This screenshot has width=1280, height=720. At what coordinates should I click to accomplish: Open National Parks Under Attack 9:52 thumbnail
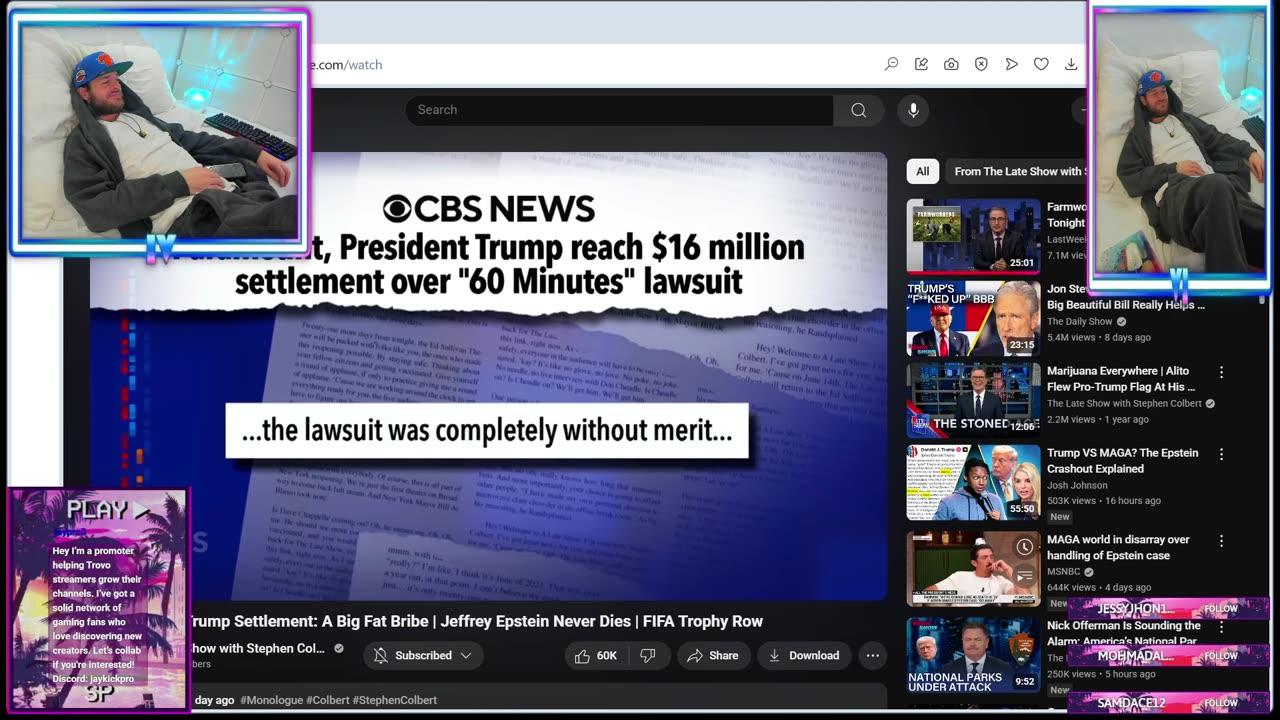tap(973, 655)
